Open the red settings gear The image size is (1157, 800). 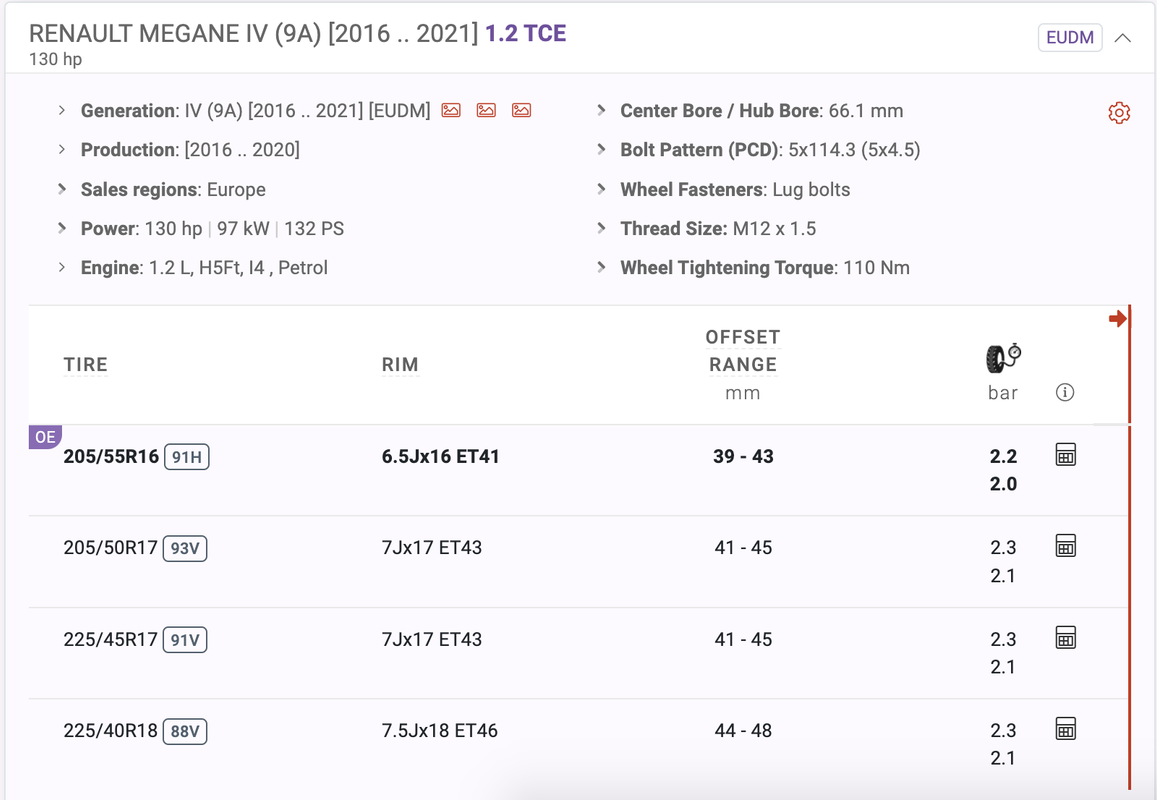click(1119, 113)
